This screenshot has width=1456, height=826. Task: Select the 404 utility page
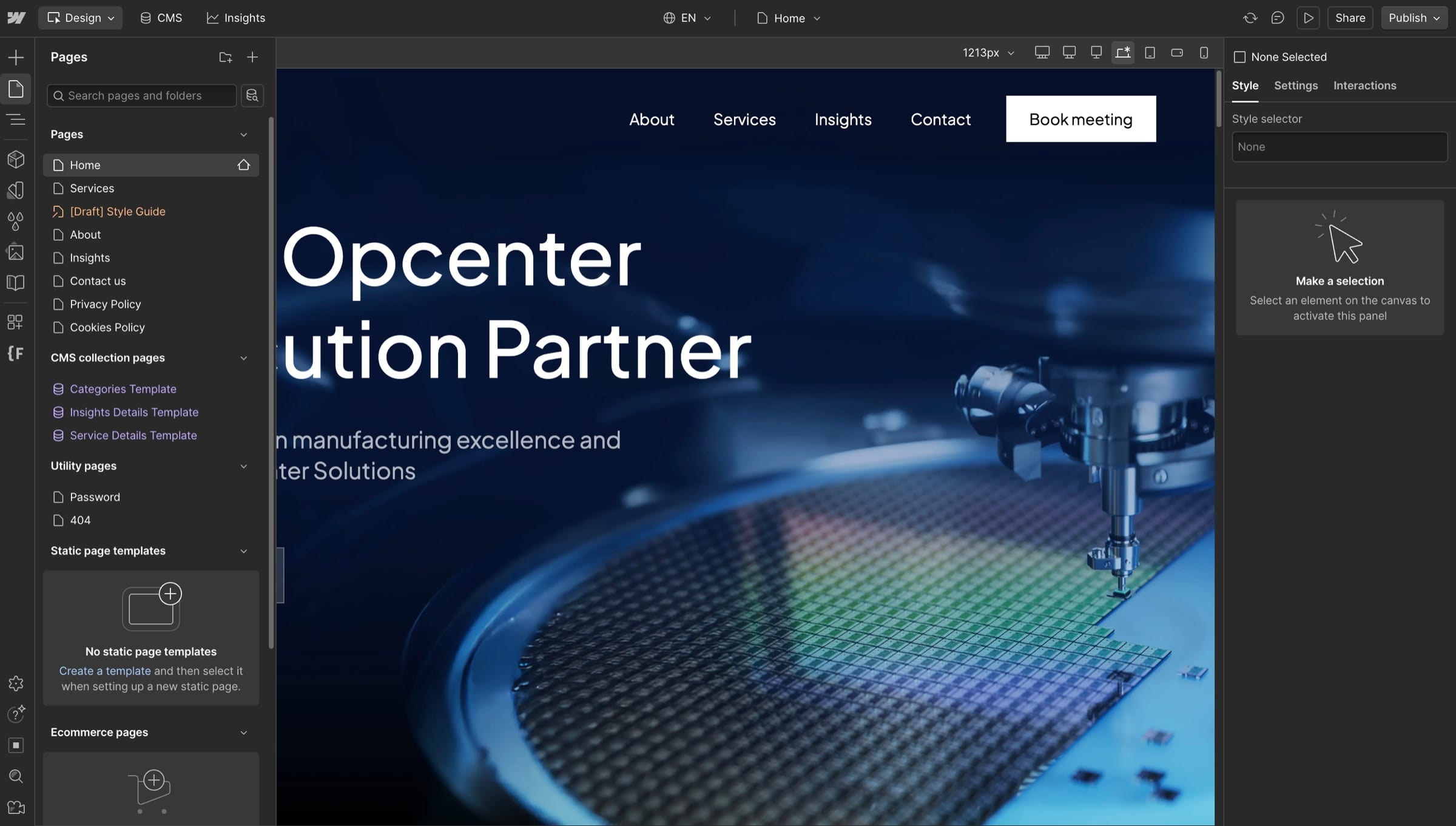[151, 520]
